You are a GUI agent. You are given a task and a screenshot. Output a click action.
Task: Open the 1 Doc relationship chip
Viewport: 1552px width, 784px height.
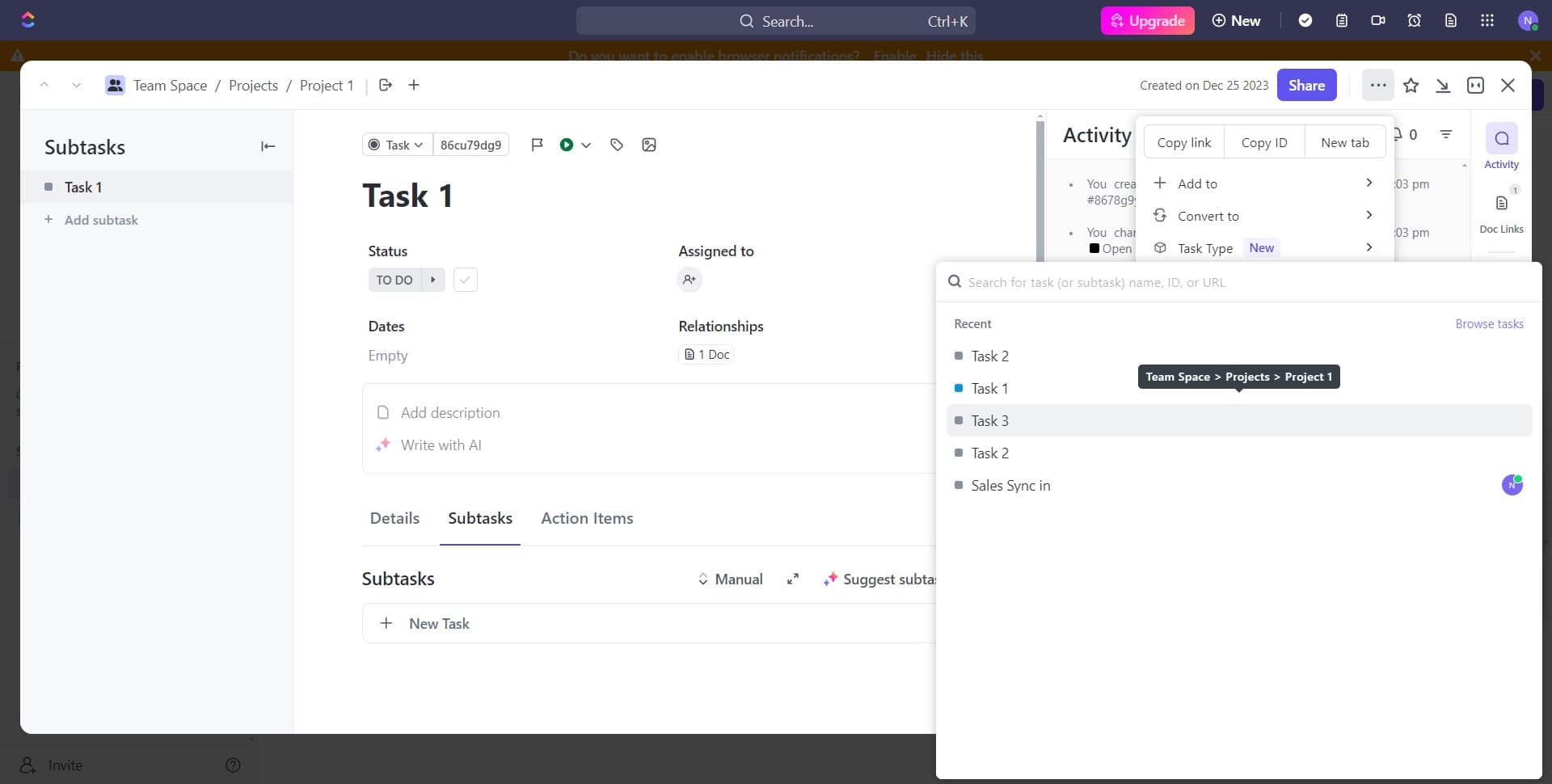click(x=706, y=354)
